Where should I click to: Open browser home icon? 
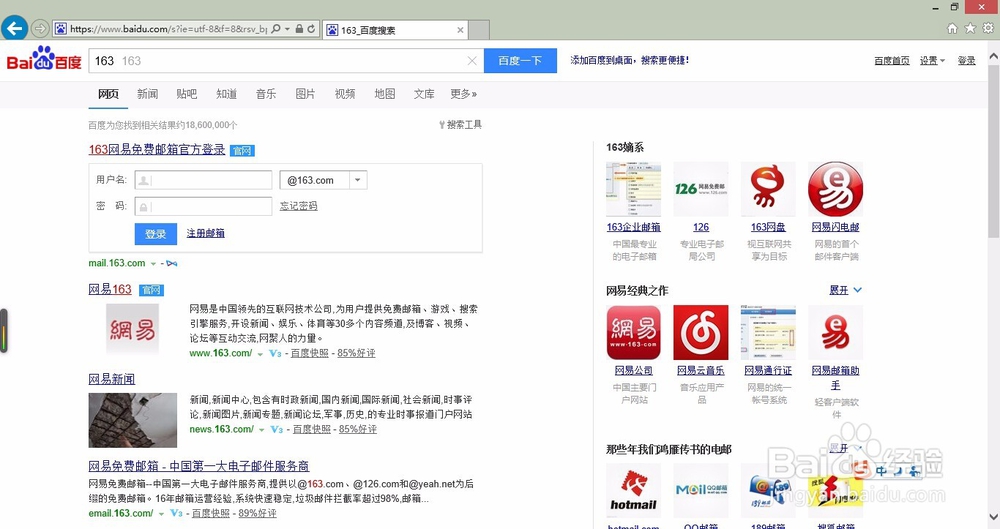pos(952,28)
